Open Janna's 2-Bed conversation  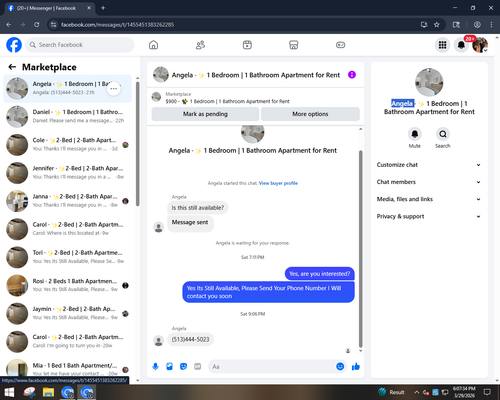tap(67, 201)
